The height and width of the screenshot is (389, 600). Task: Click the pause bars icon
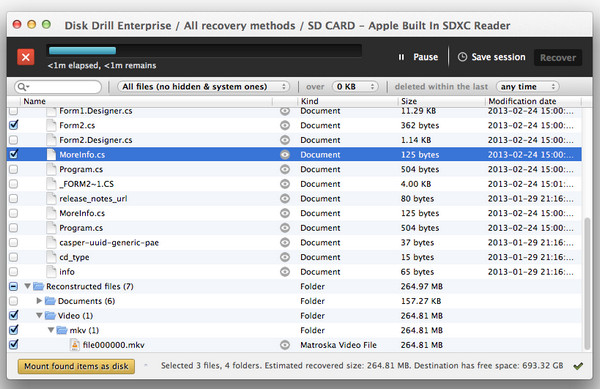[401, 57]
